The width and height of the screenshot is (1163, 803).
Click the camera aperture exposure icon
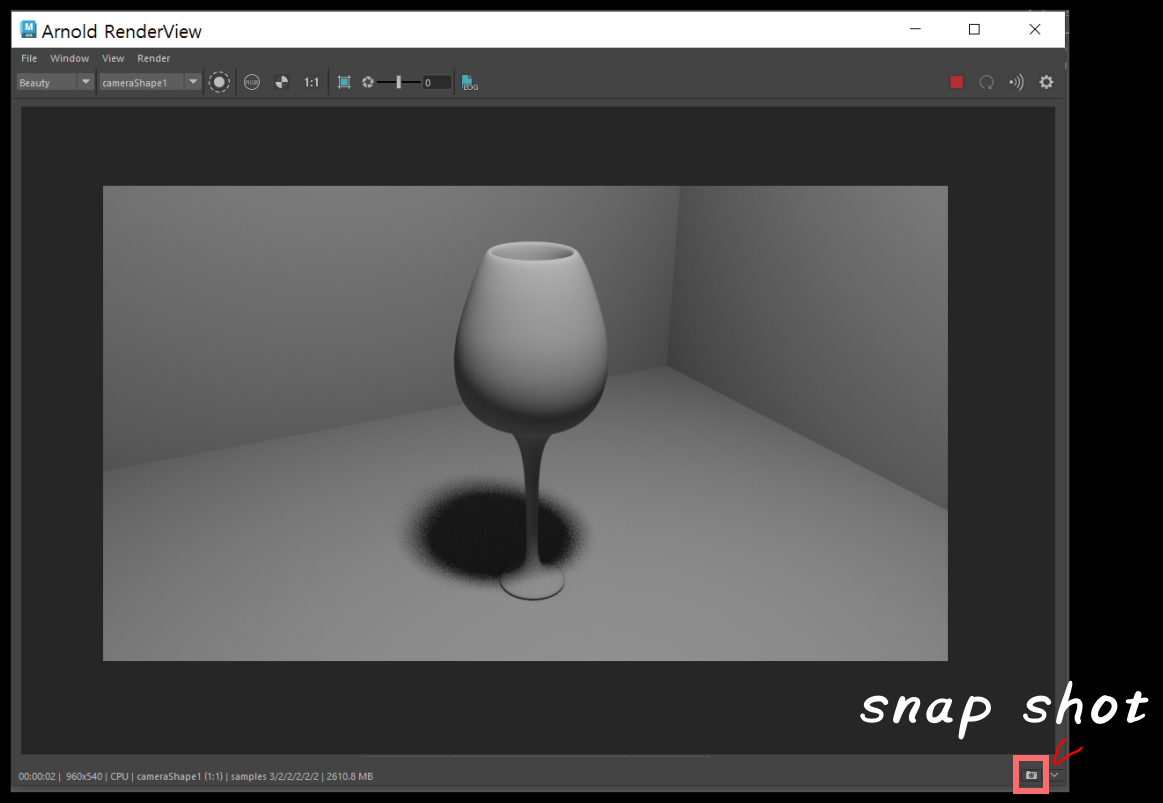pyautogui.click(x=367, y=82)
